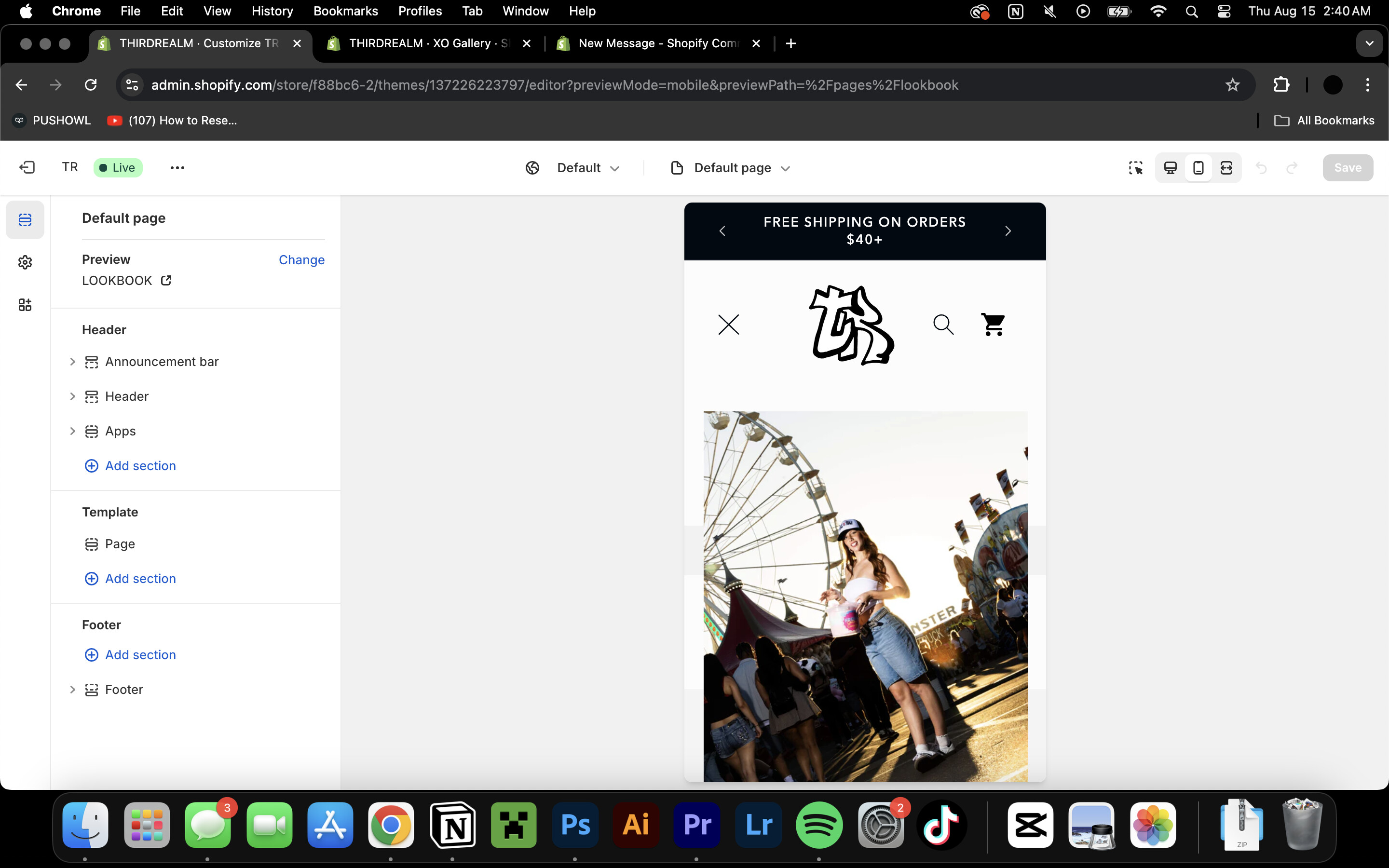
Task: Open the three-dot theme actions menu
Action: point(177,168)
